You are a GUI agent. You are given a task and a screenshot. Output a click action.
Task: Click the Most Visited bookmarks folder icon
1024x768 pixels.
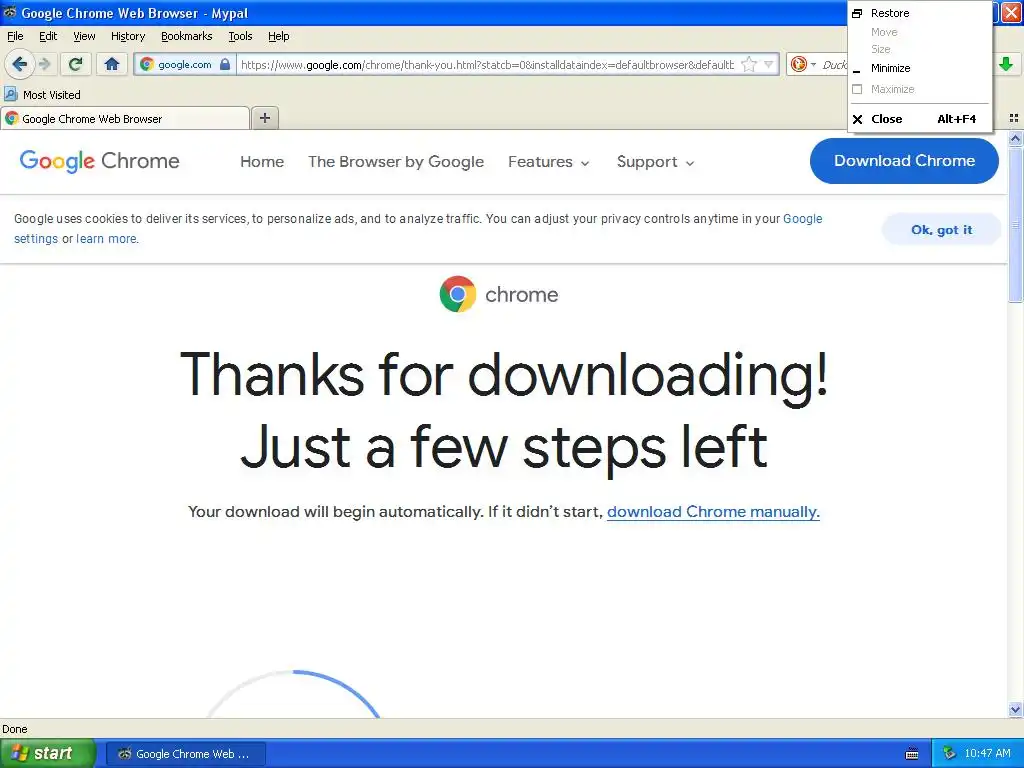click(x=11, y=94)
